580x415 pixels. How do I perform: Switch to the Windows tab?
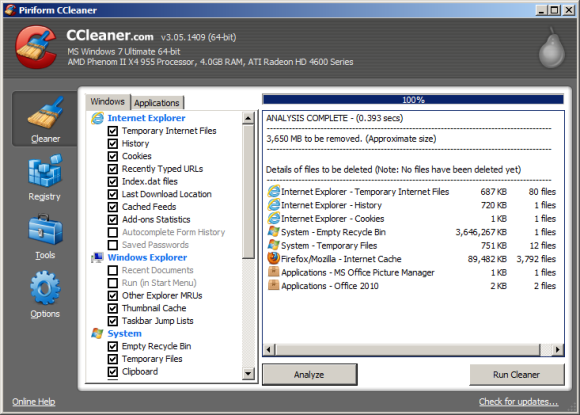108,101
